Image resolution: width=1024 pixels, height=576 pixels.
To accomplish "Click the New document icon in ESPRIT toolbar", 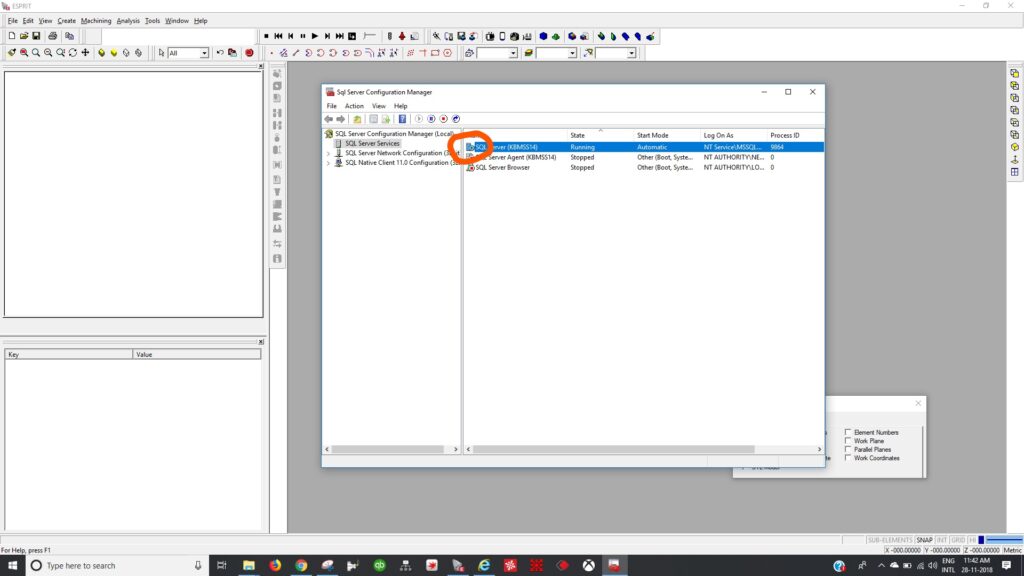I will 11,36.
